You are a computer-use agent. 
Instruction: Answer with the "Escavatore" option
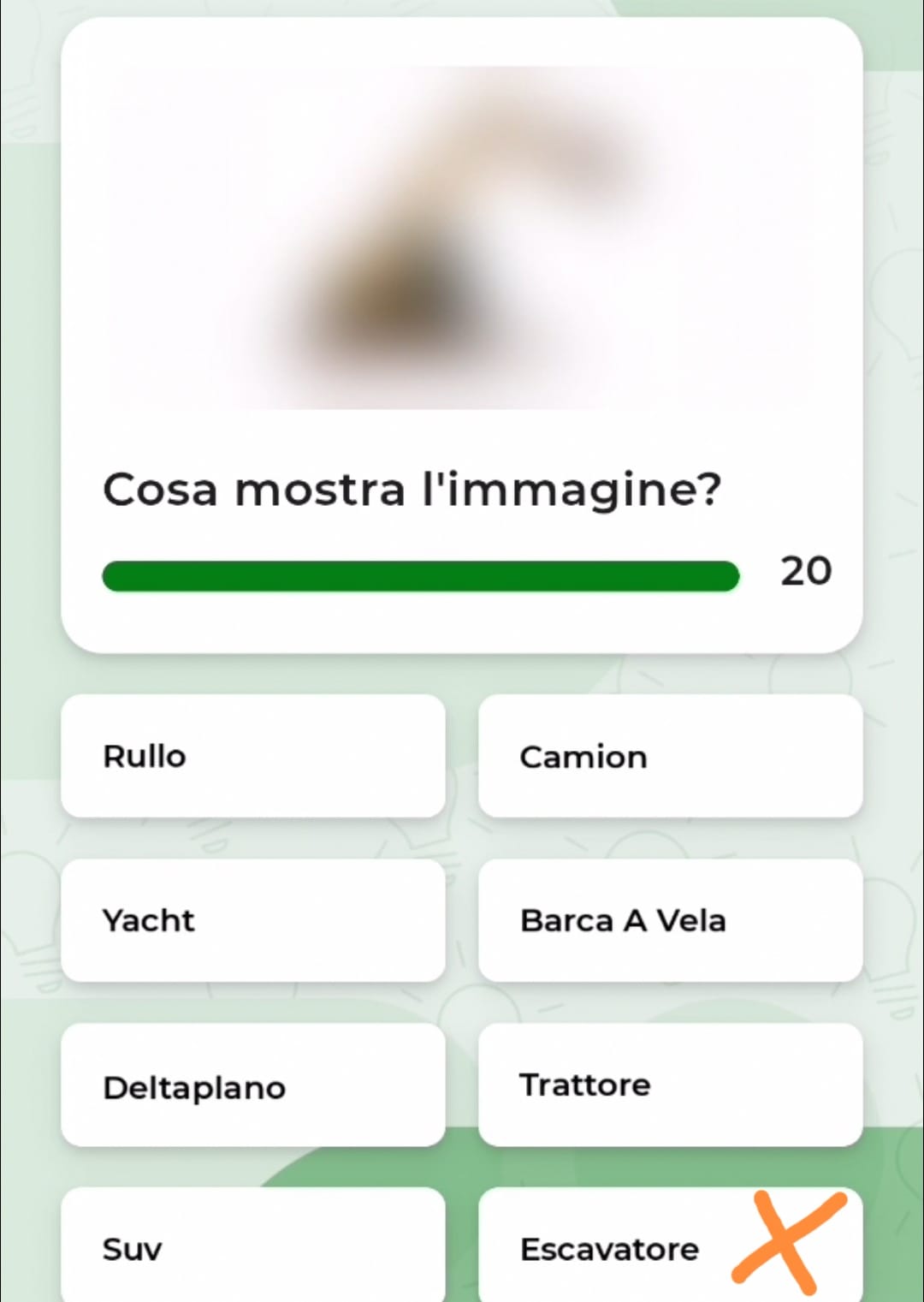pos(609,1249)
